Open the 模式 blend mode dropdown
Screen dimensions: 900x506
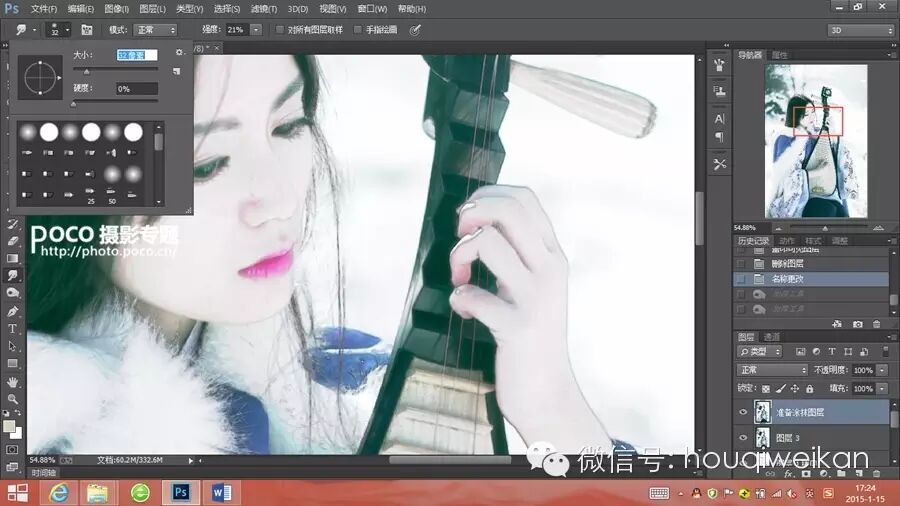click(x=155, y=30)
